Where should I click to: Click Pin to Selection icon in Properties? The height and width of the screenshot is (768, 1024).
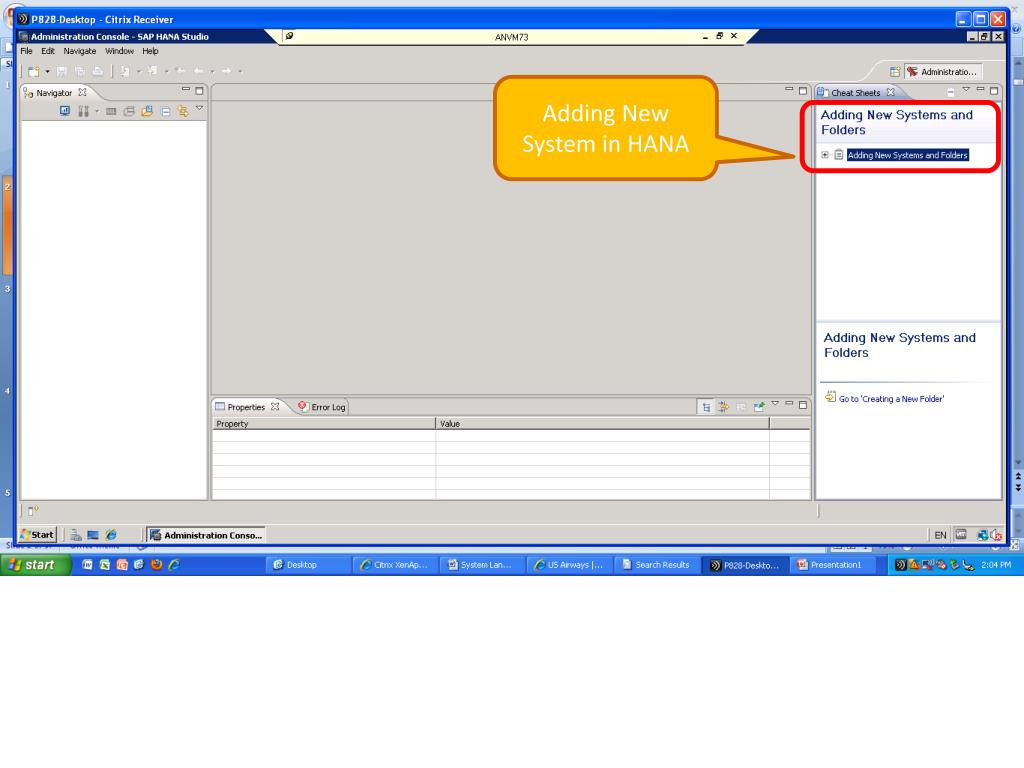(x=759, y=407)
